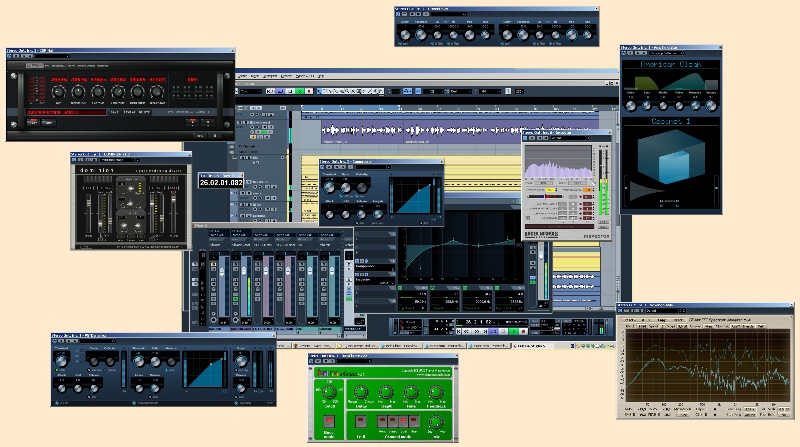Toggle first Control mode button in green plugin
Screen dimensions: 800x447
[383, 421]
